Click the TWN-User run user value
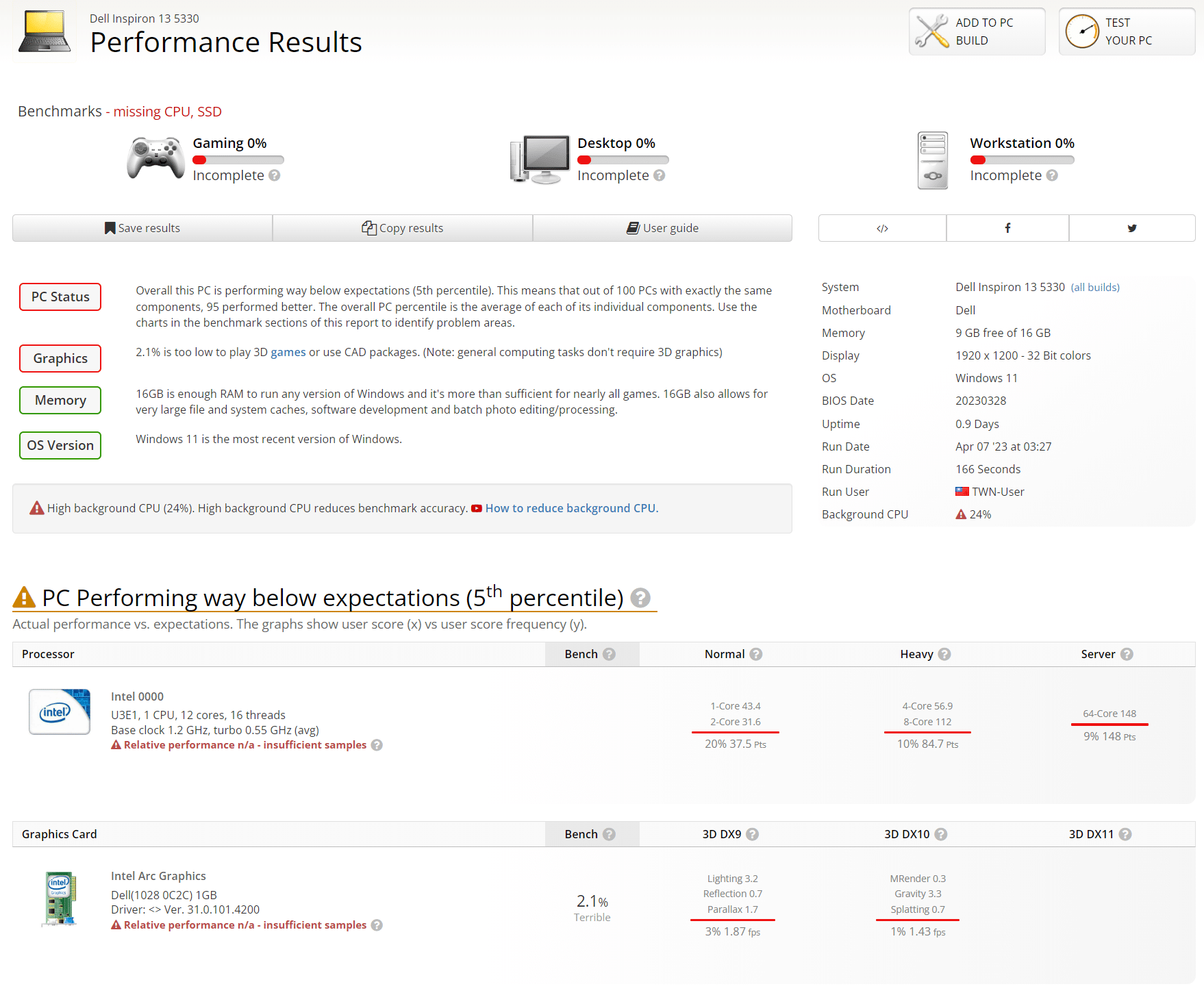 coord(998,492)
